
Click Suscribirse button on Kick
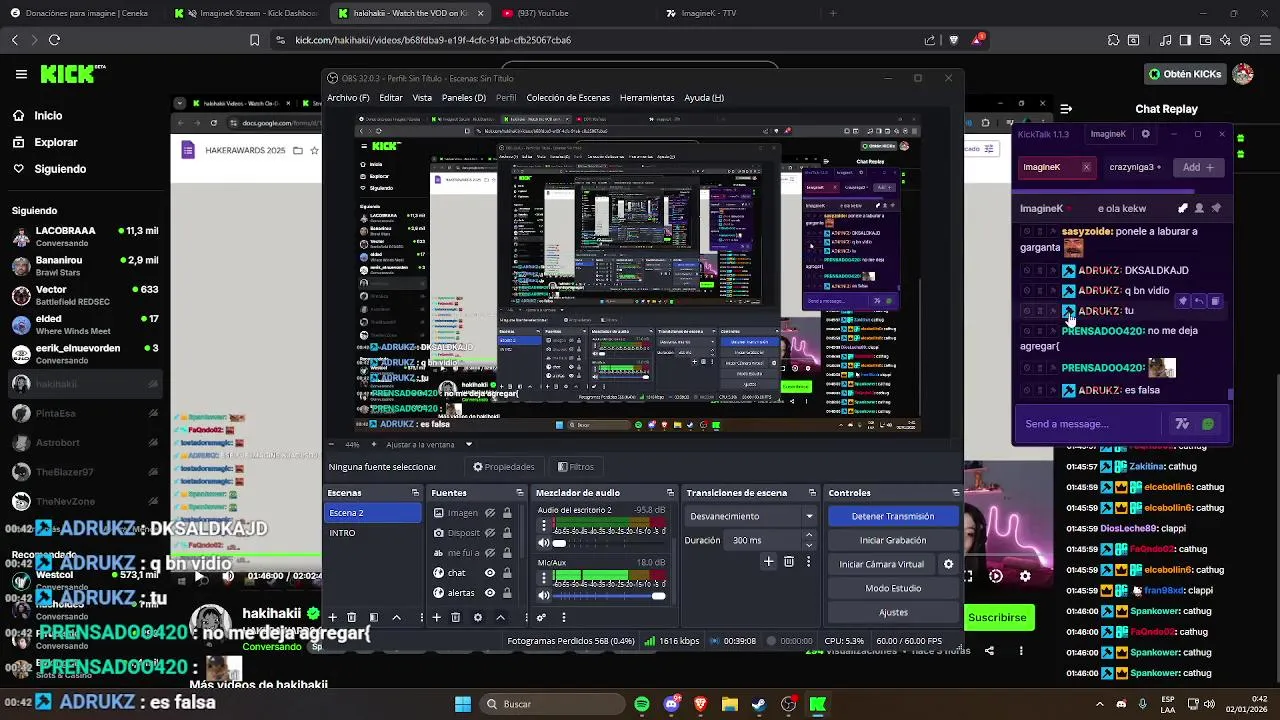997,617
